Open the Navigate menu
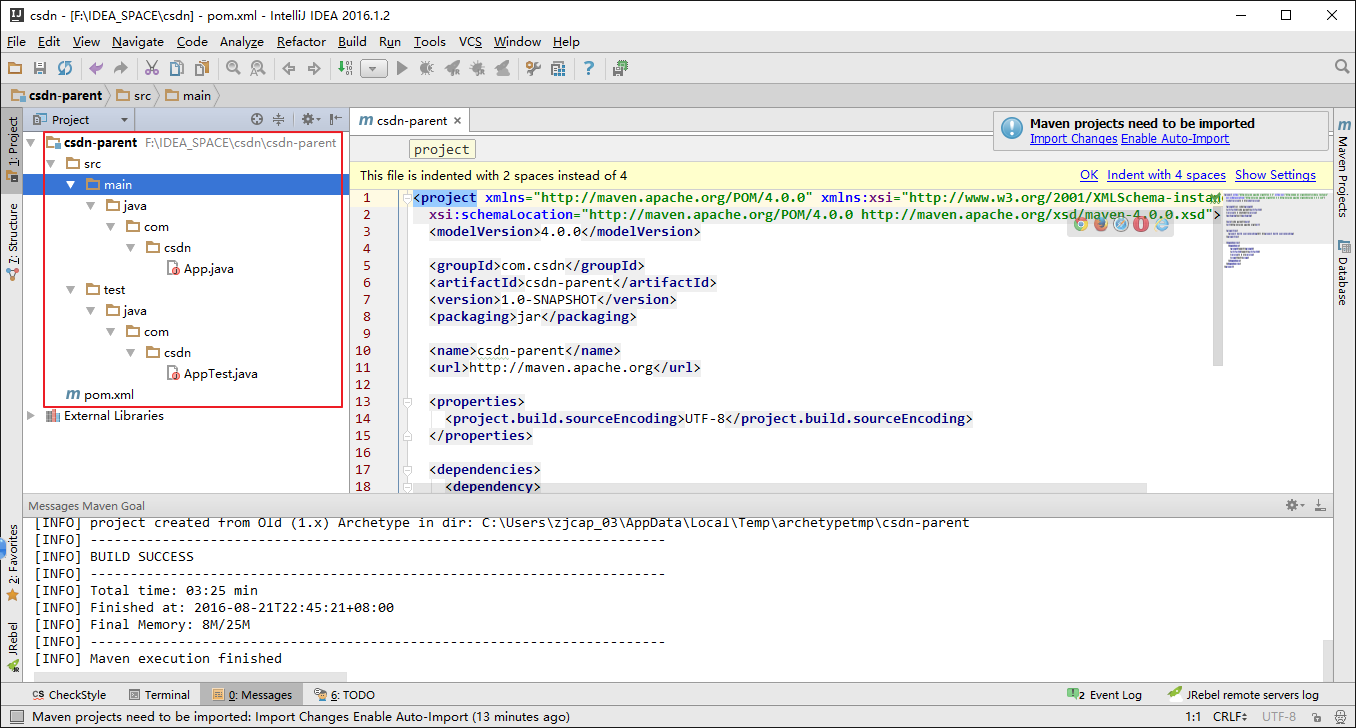The image size is (1356, 728). click(x=138, y=42)
